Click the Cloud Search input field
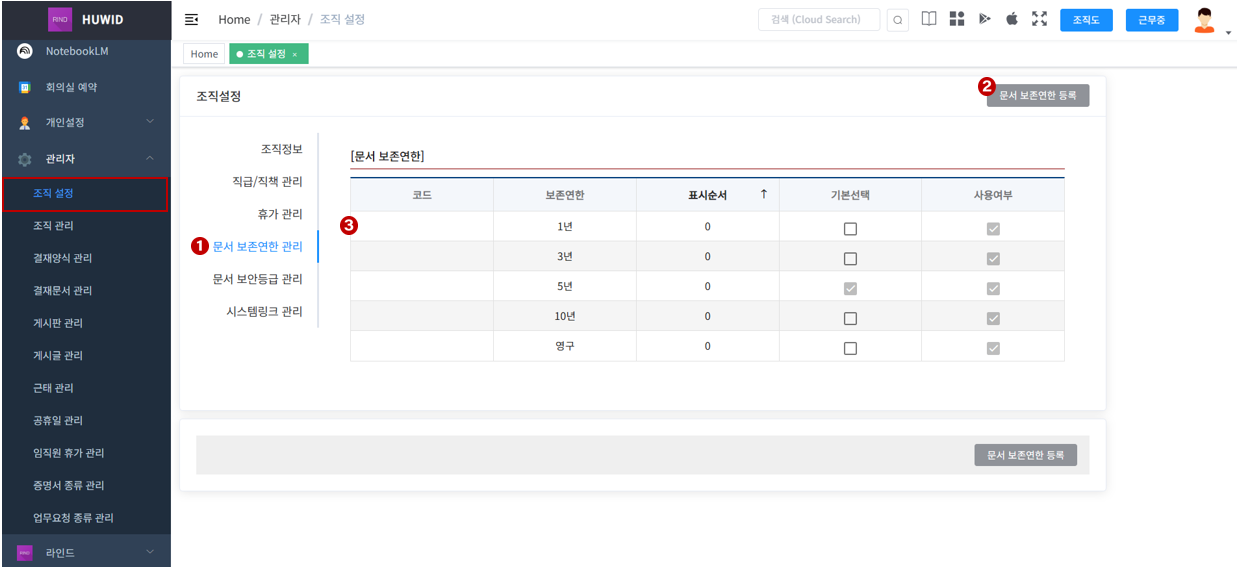 click(x=819, y=20)
